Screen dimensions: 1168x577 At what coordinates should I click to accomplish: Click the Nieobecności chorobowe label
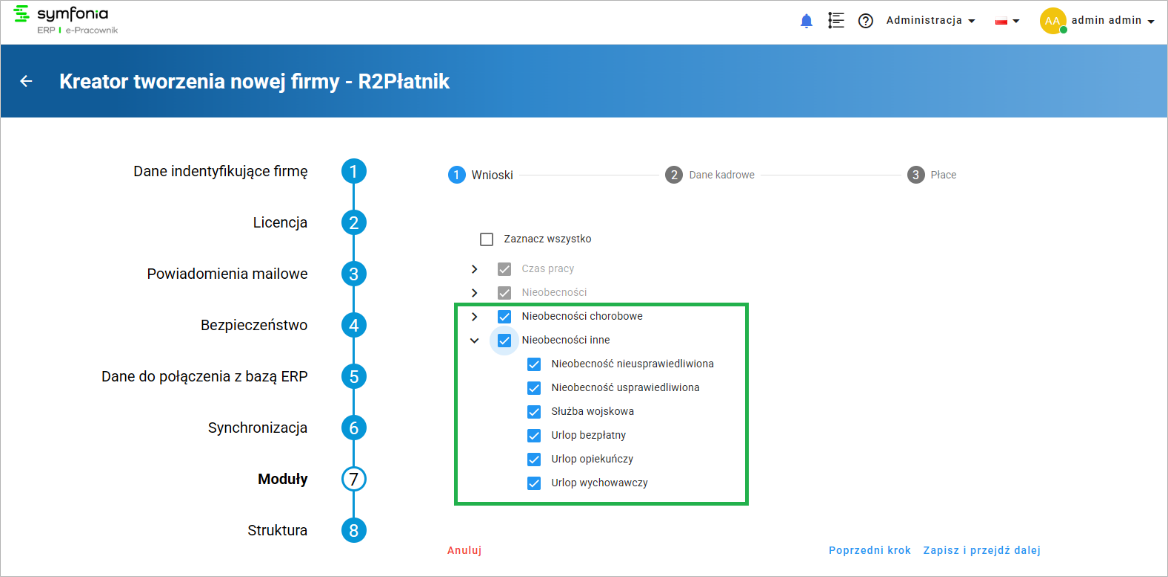583,316
